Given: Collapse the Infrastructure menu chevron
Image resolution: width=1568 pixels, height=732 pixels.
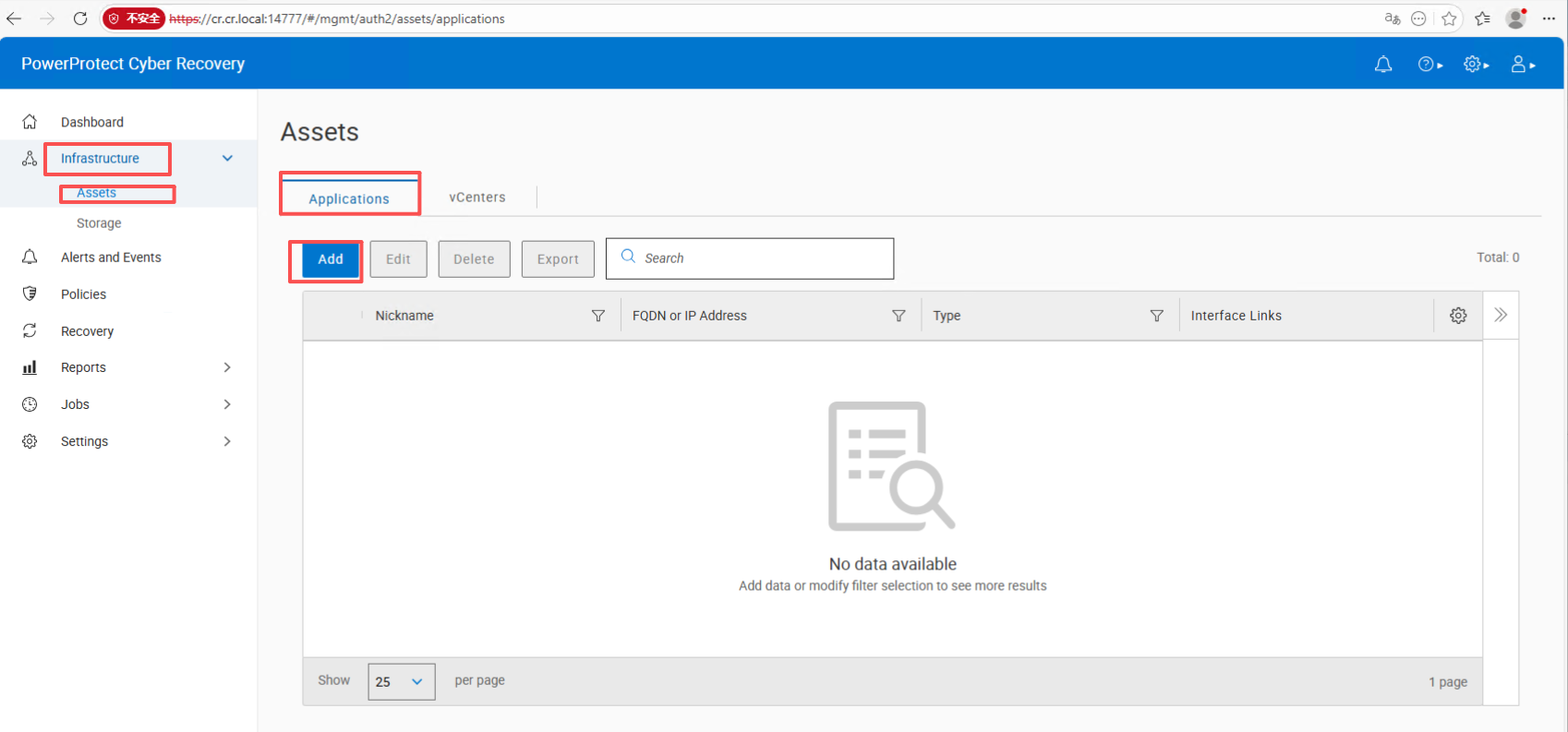Looking at the screenshot, I should pos(227,158).
